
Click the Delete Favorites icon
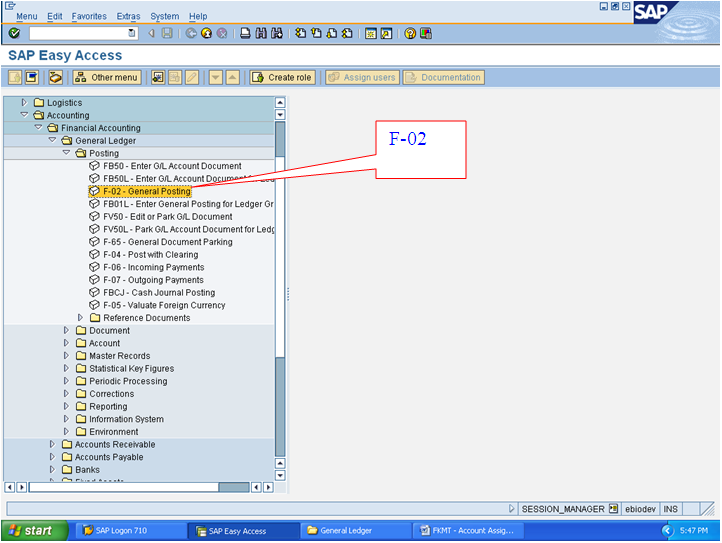175,77
